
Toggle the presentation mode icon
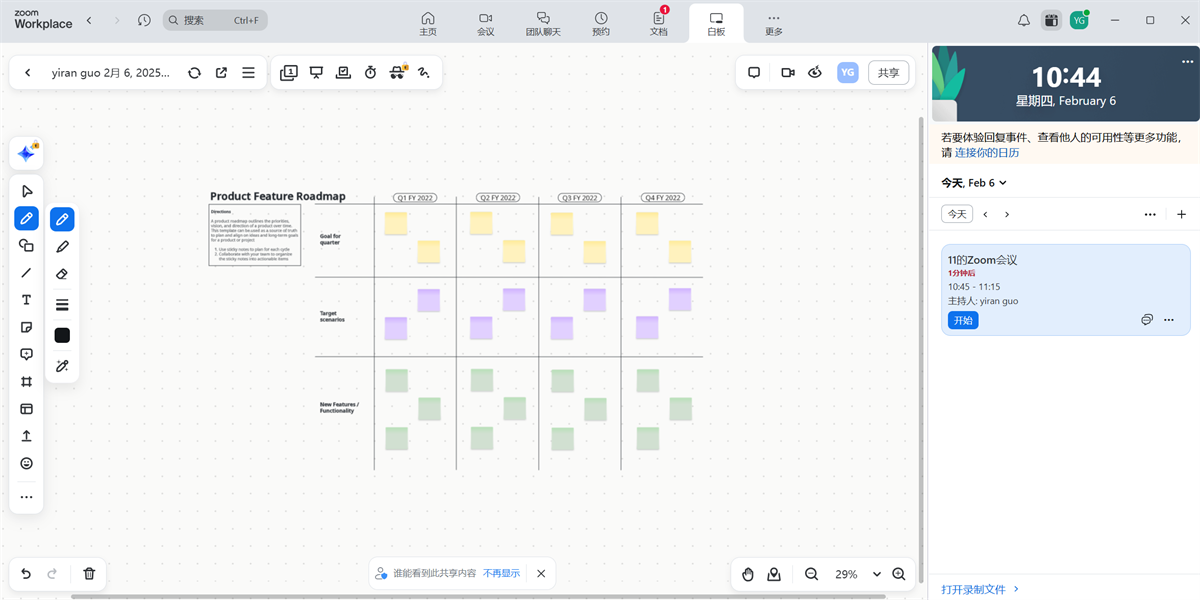(x=316, y=72)
